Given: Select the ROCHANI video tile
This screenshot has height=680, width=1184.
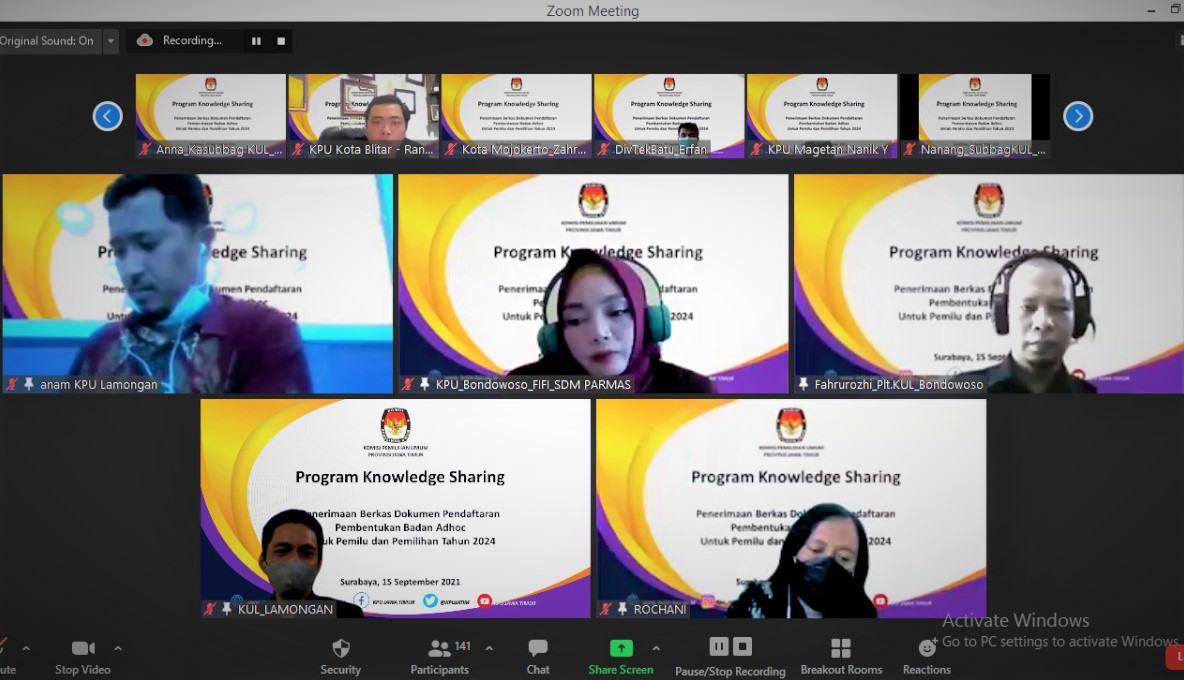Looking at the screenshot, I should pyautogui.click(x=790, y=508).
